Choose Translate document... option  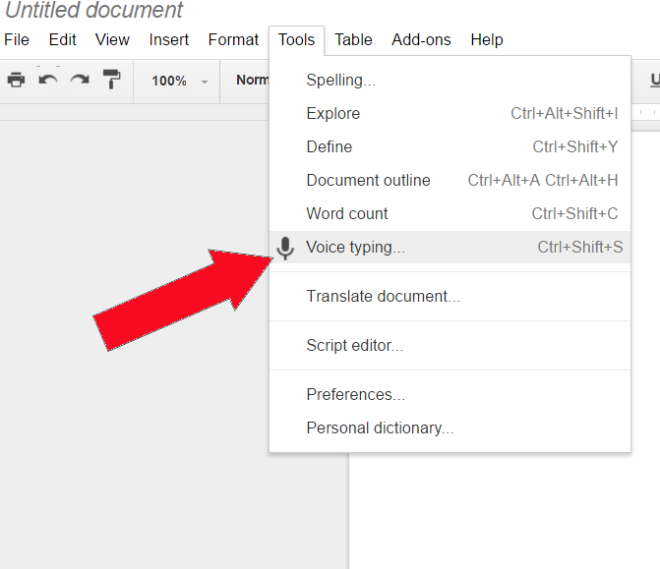click(x=383, y=296)
